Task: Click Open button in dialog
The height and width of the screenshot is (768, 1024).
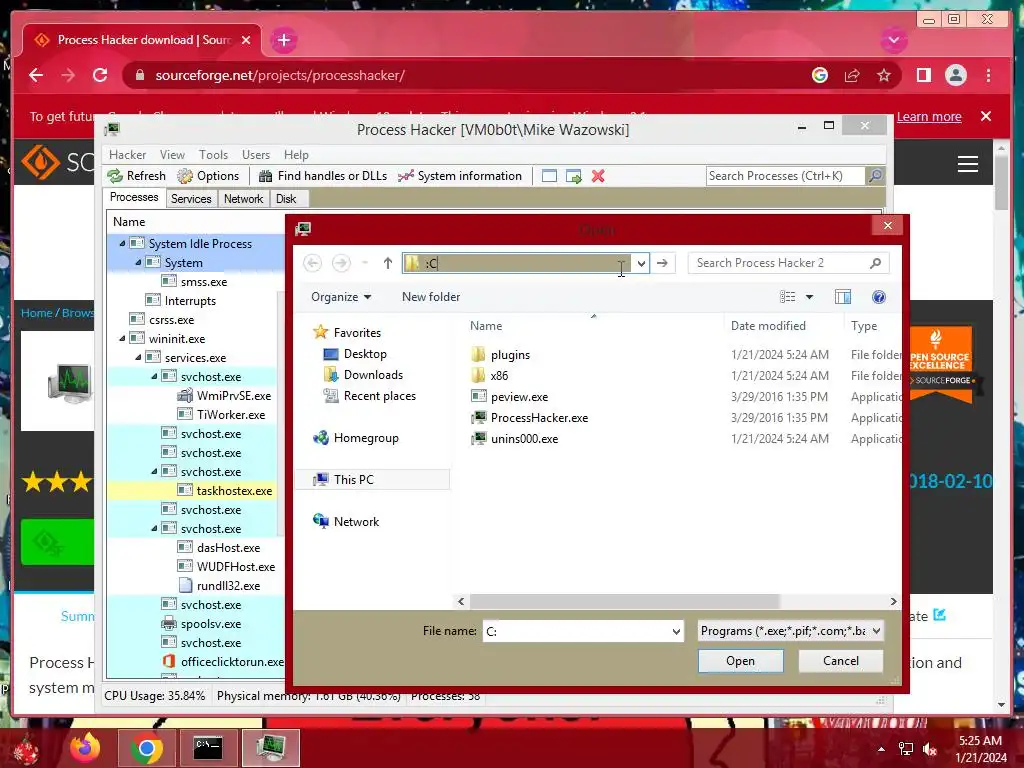Action: pyautogui.click(x=741, y=661)
